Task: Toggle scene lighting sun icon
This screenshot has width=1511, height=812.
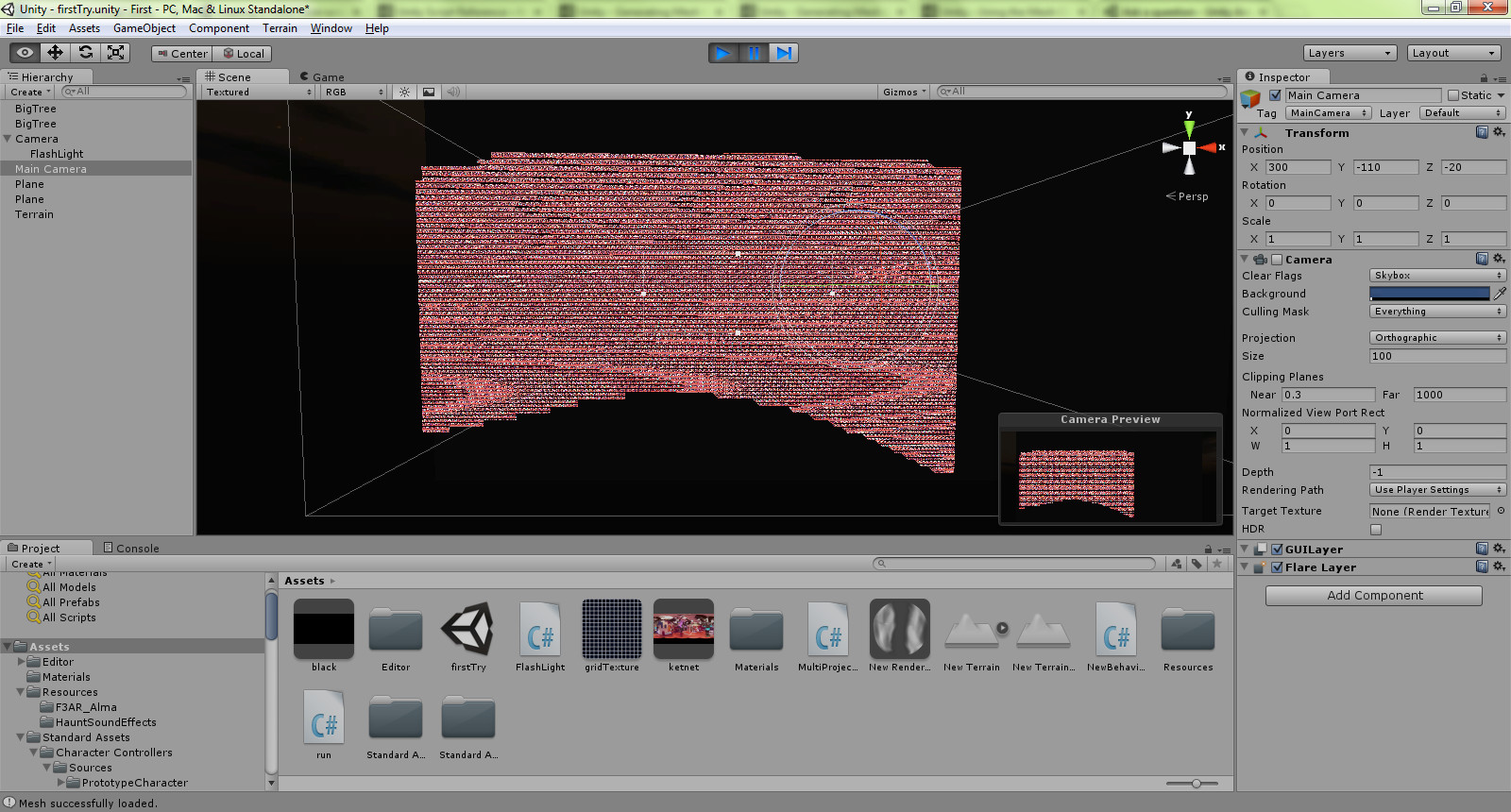Action: point(404,92)
